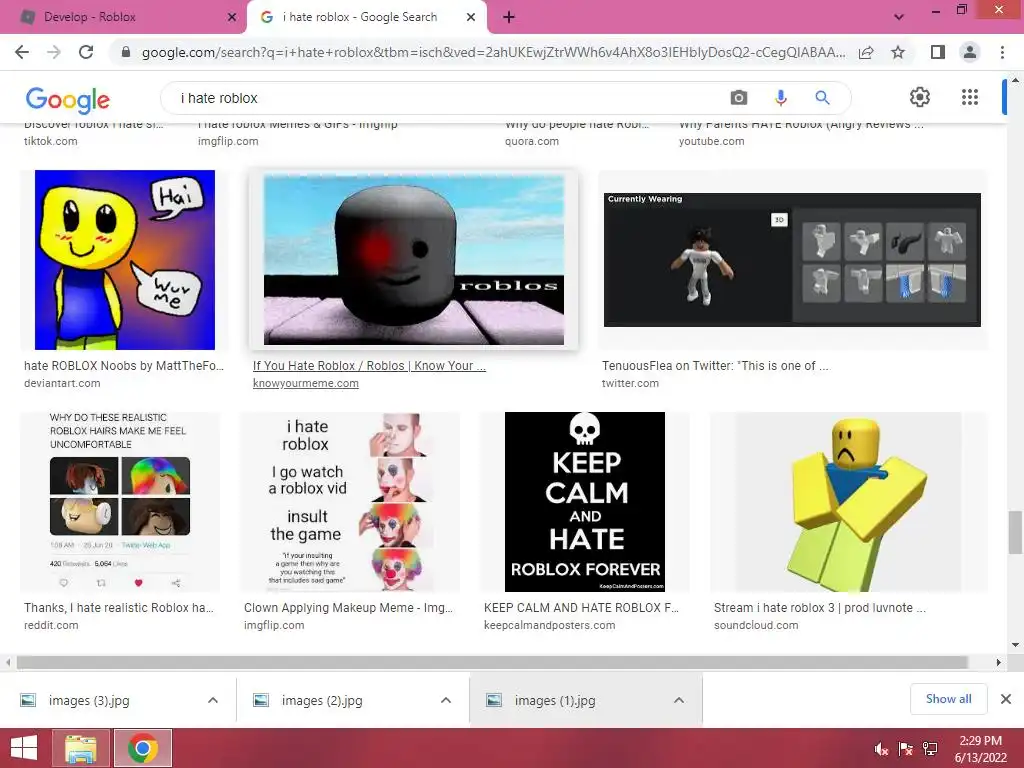Select the gray roblos head thumbnail
Viewport: 1024px width, 768px height.
pos(413,259)
